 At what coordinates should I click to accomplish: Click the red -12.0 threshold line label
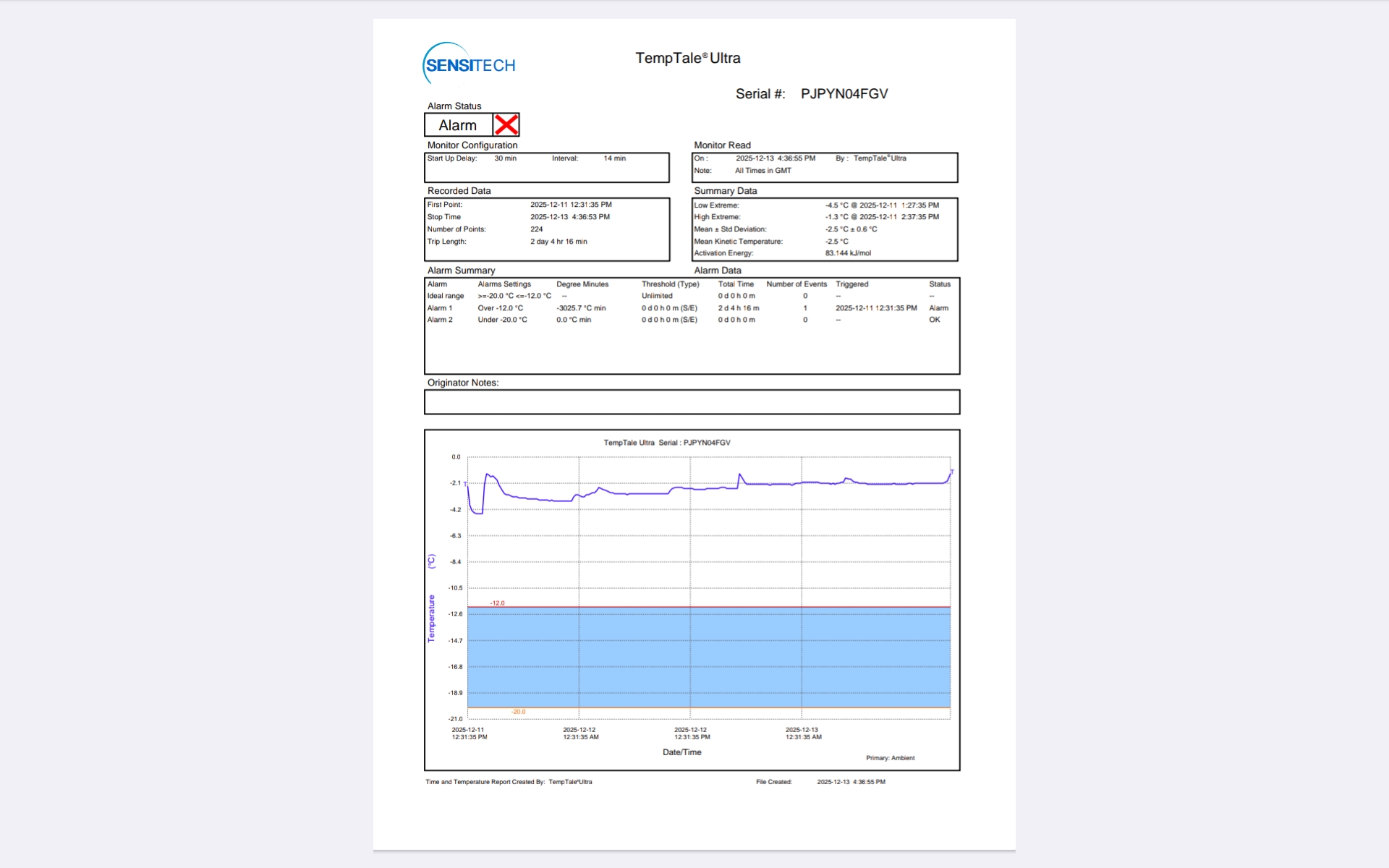click(x=497, y=603)
